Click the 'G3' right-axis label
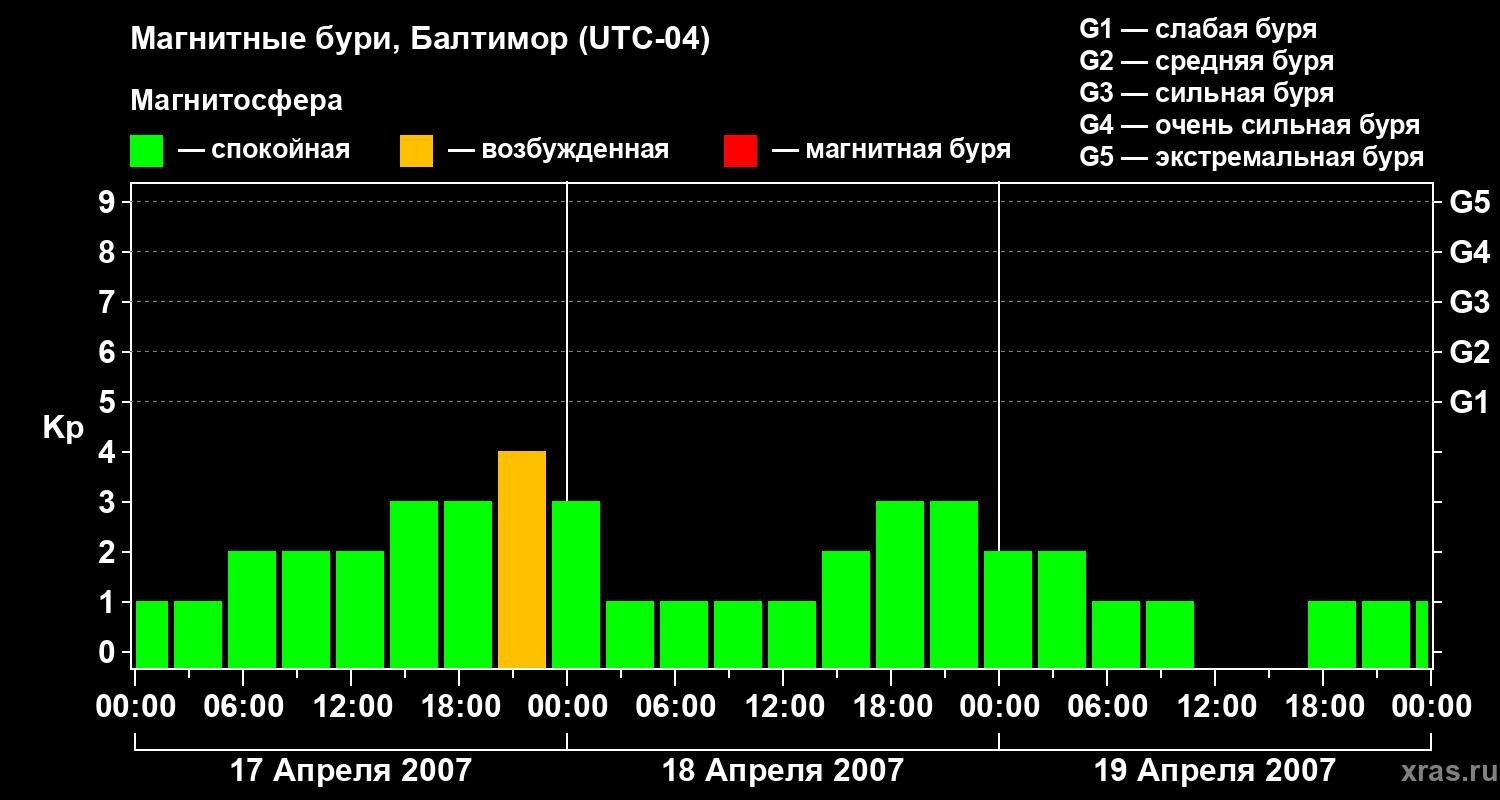1500x800 pixels. [x=1470, y=302]
